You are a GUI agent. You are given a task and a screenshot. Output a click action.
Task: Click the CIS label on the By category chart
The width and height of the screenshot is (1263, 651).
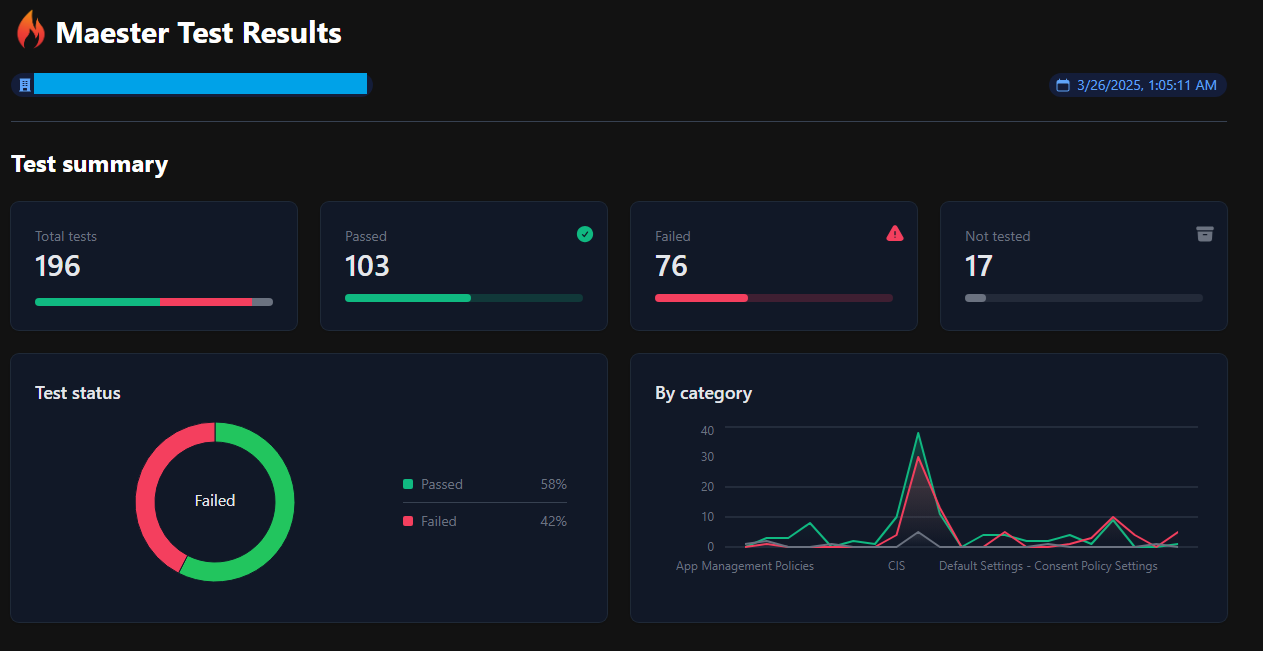[x=895, y=565]
